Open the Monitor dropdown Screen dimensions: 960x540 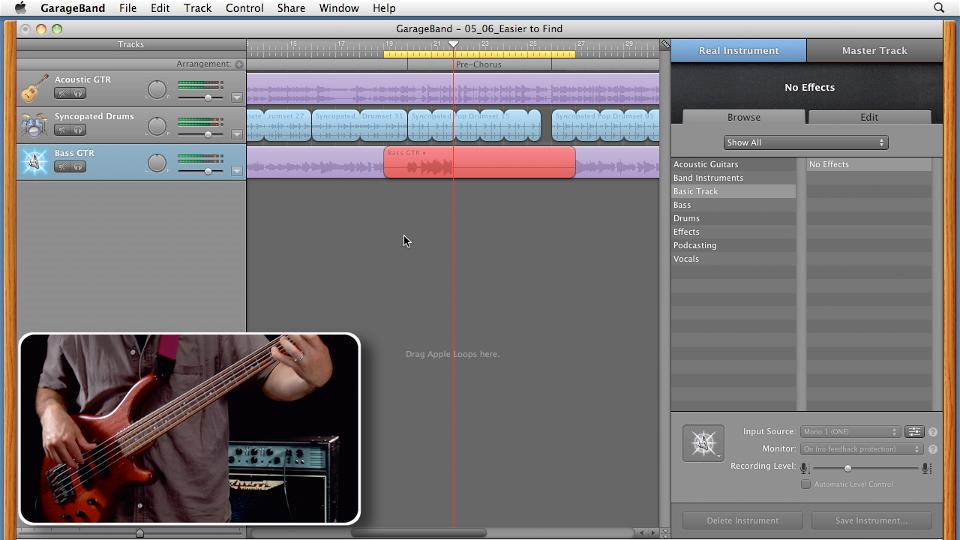coord(861,449)
